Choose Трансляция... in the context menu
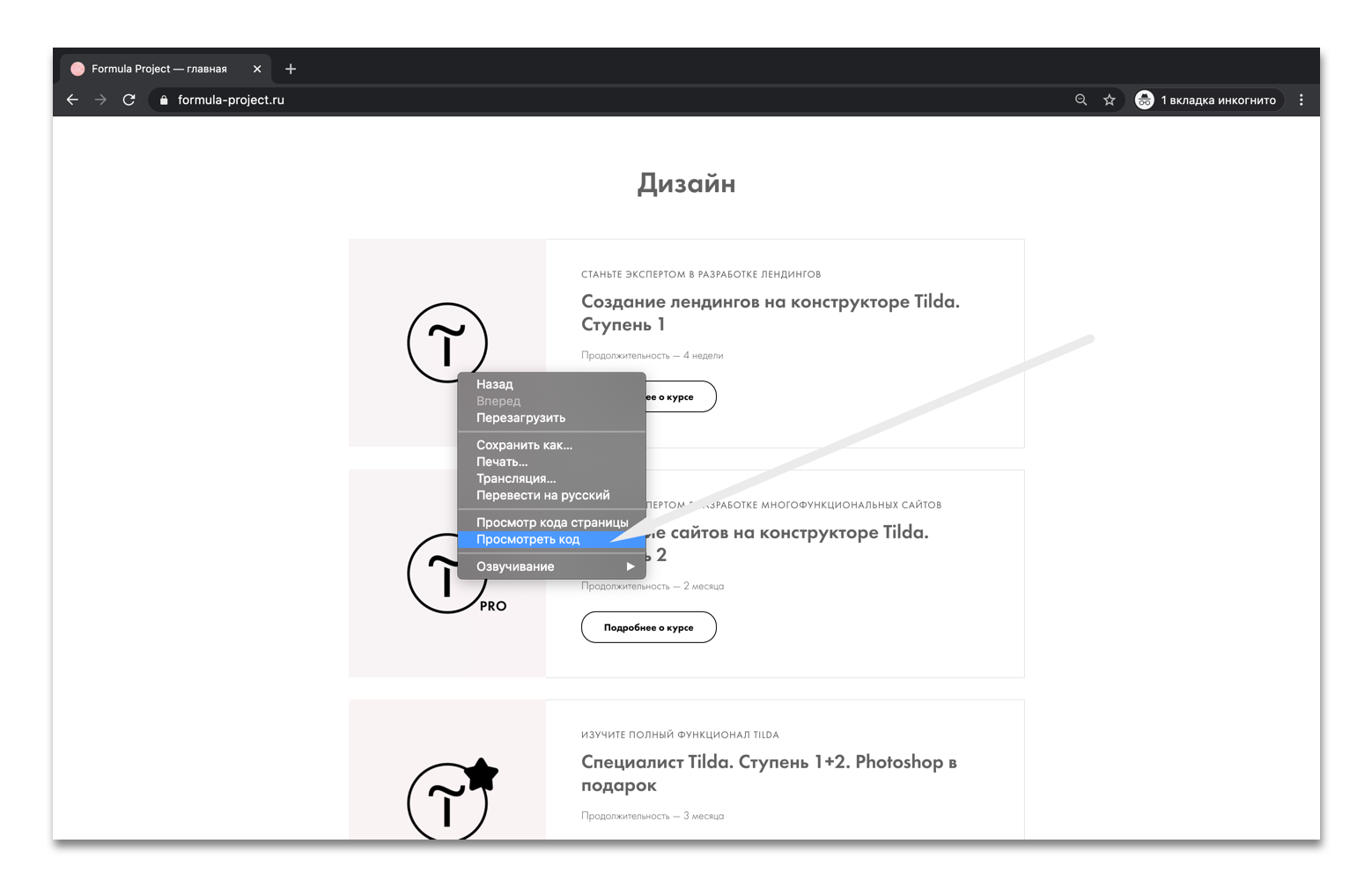This screenshot has width=1372, height=888. click(x=552, y=478)
